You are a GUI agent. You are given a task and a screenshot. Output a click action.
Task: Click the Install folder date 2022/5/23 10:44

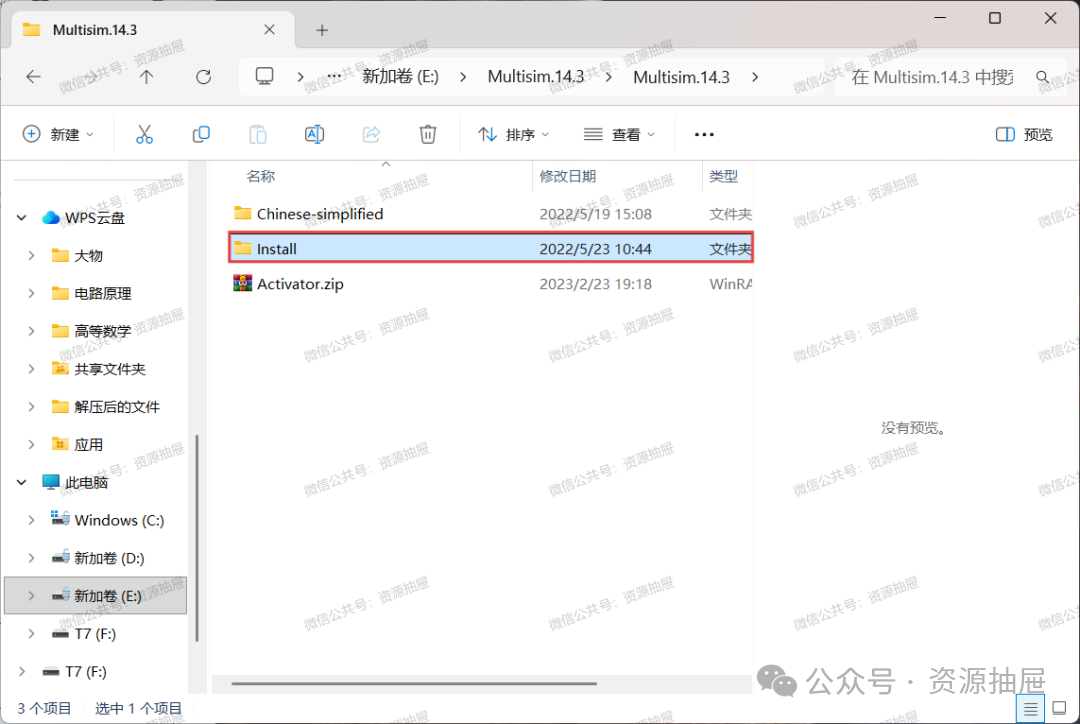click(x=595, y=249)
